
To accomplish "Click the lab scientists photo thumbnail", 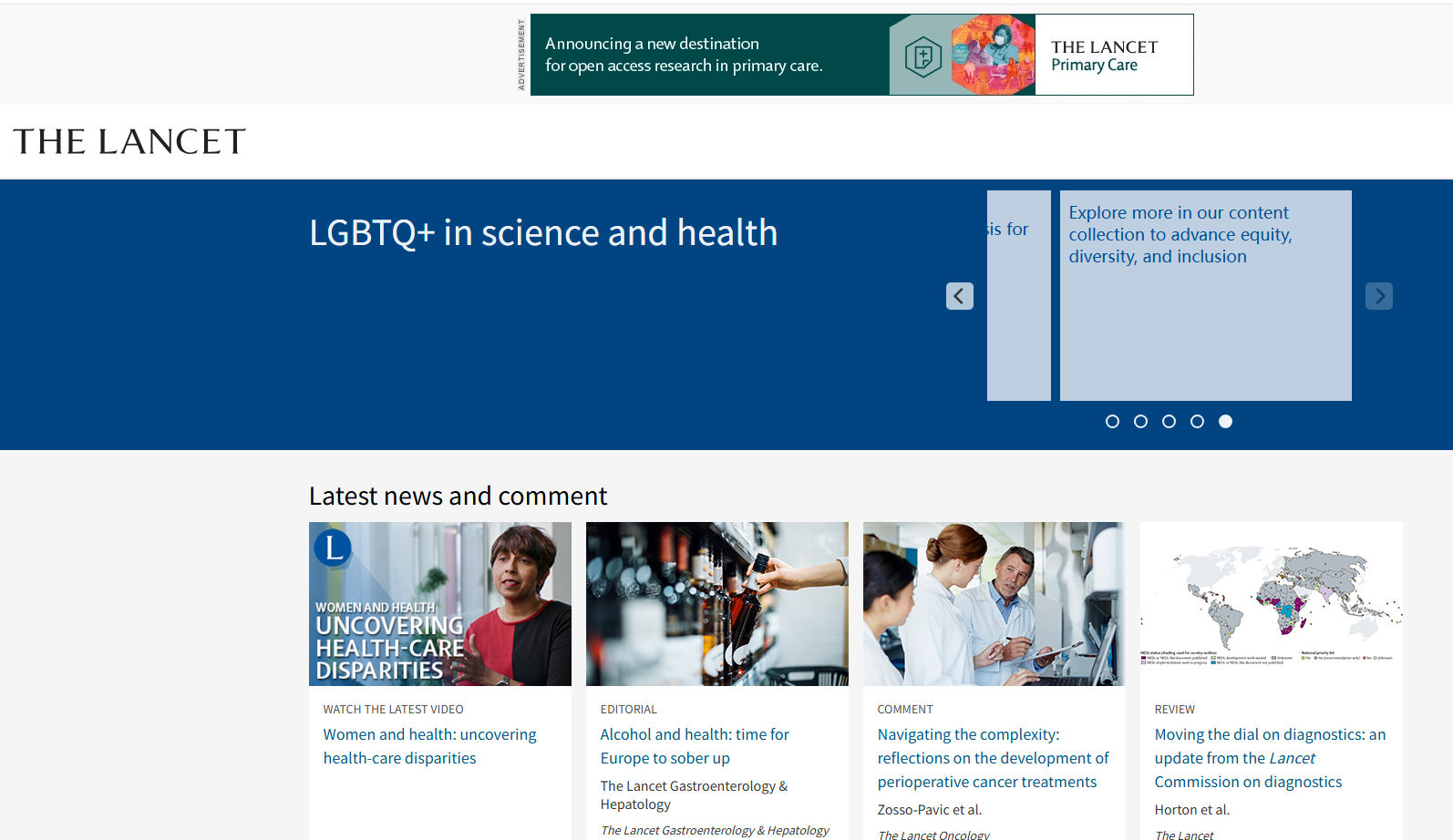I will point(994,603).
